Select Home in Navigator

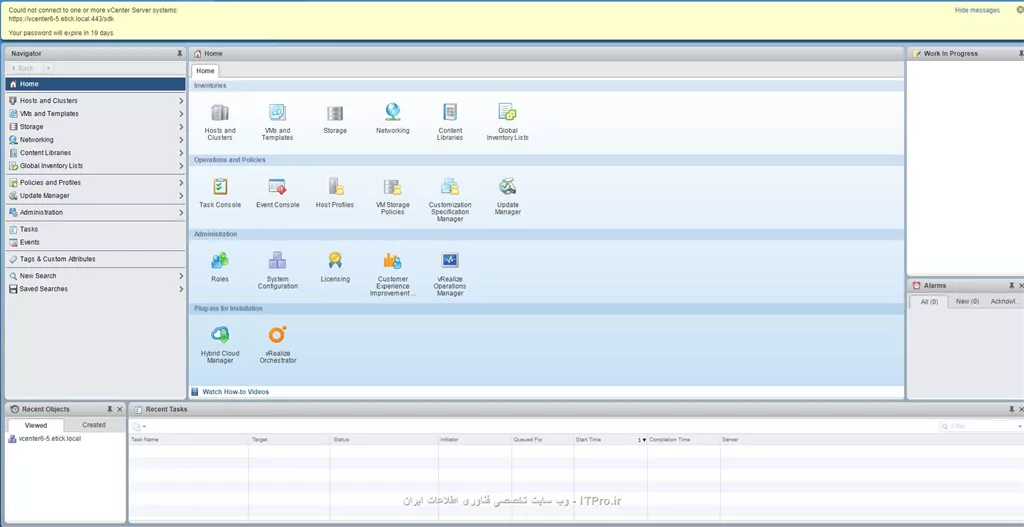pyautogui.click(x=95, y=84)
